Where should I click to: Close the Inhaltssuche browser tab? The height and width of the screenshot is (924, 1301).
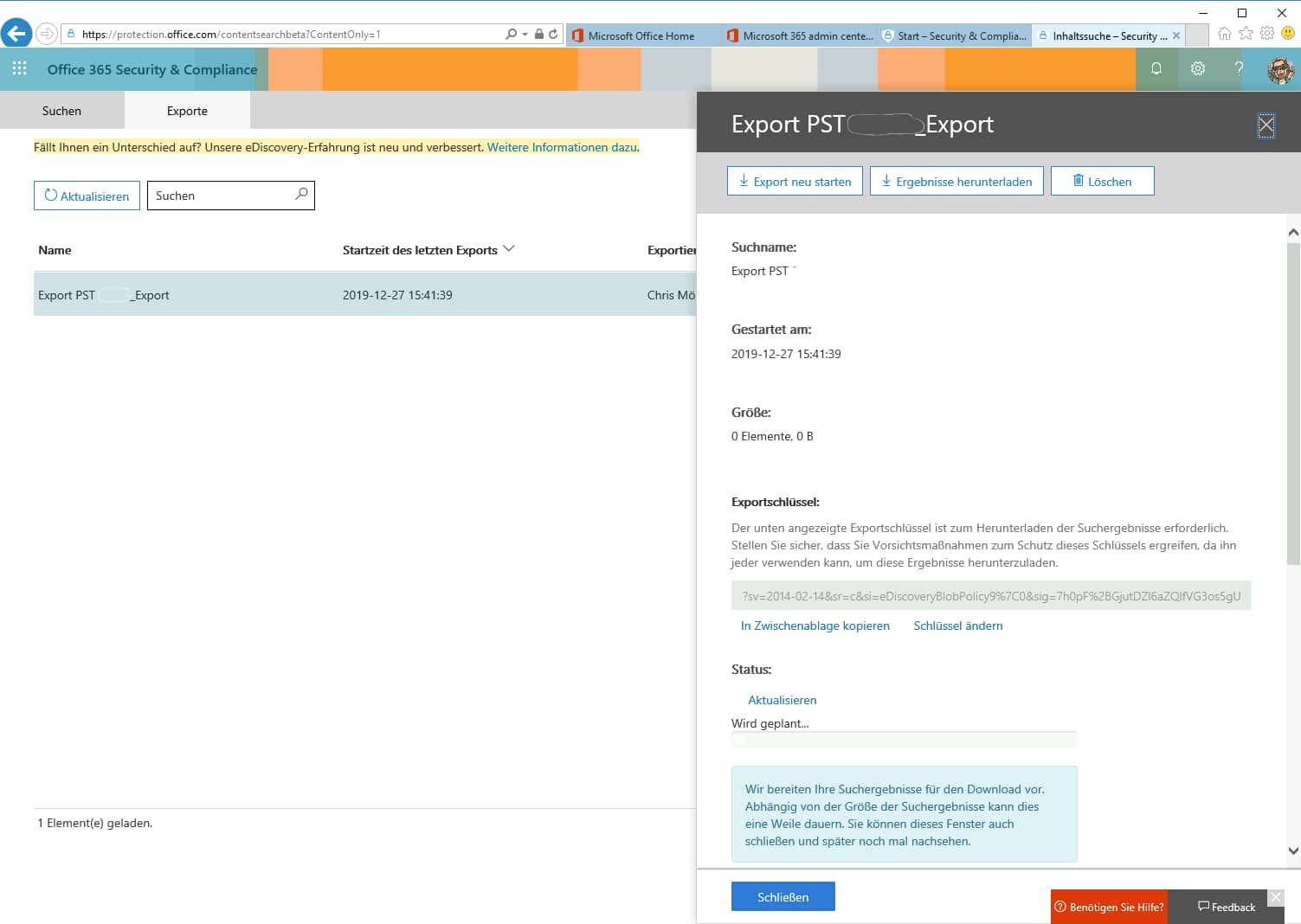click(x=1176, y=35)
